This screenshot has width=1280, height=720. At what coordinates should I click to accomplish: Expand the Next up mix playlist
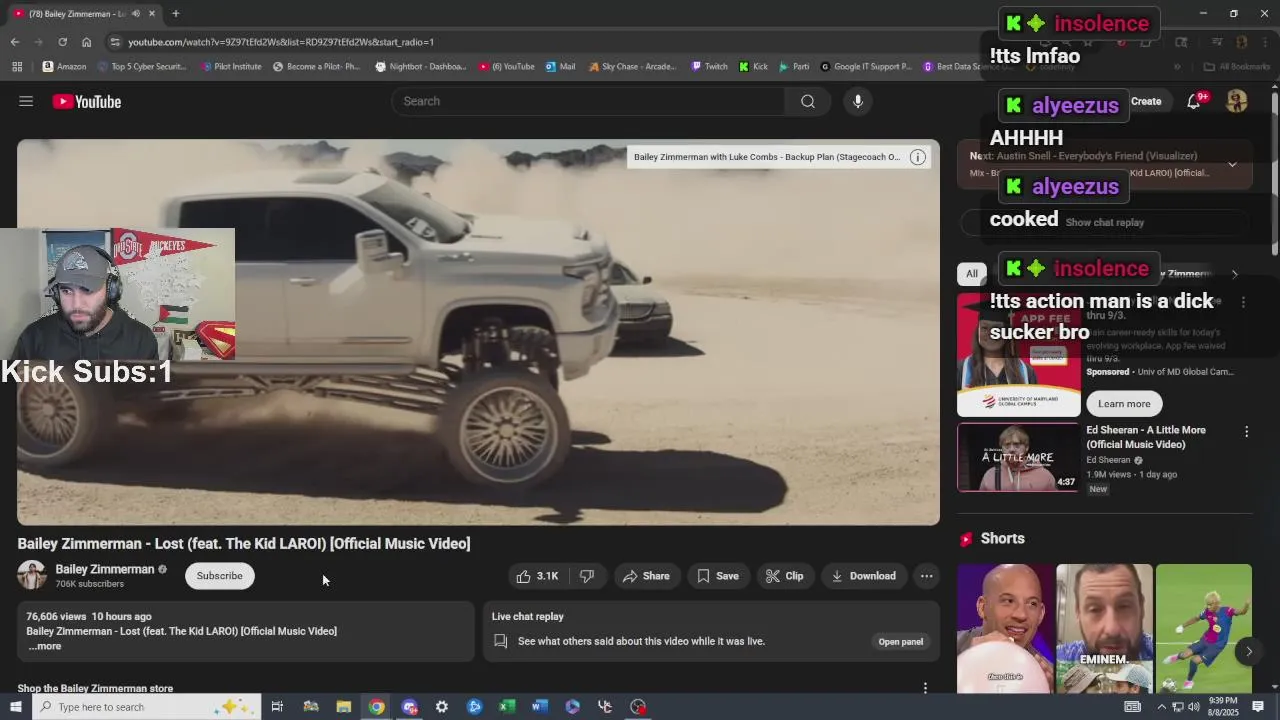(1232, 165)
